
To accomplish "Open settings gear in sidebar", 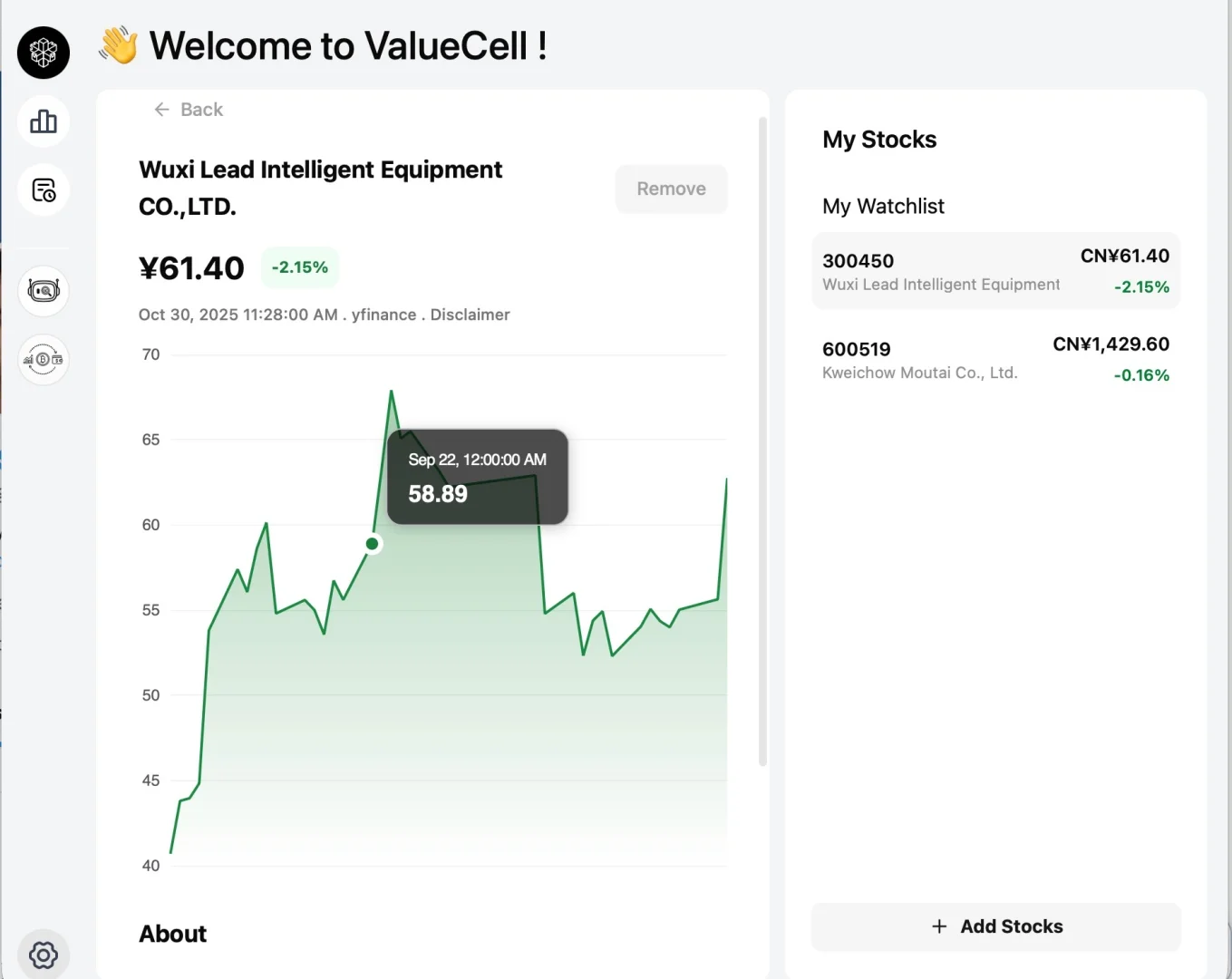I will (44, 954).
